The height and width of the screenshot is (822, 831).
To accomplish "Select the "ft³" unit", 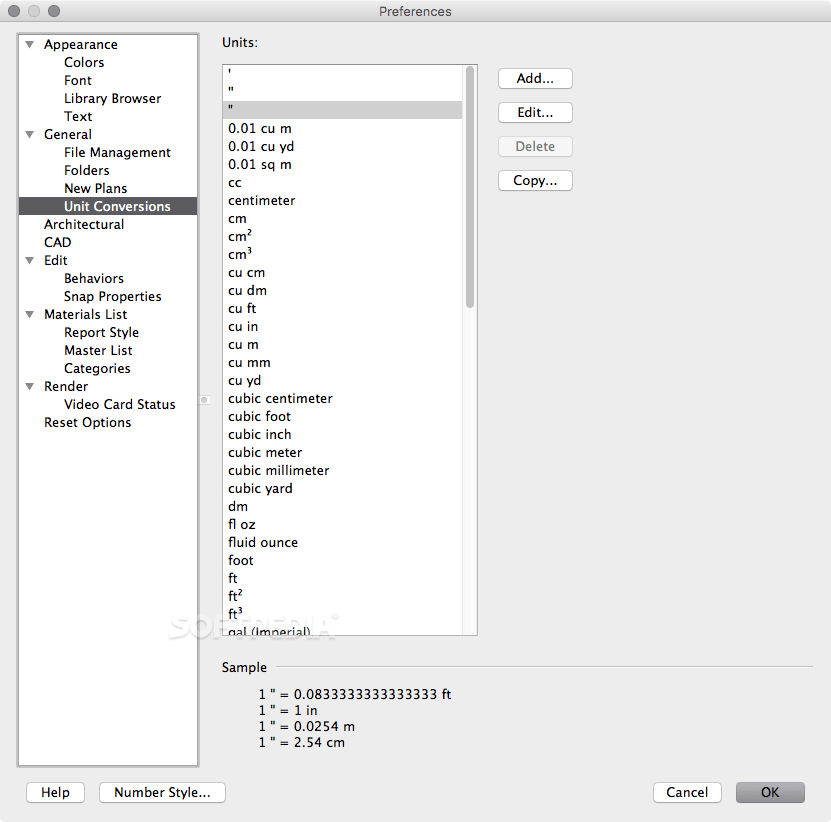I will [x=342, y=614].
